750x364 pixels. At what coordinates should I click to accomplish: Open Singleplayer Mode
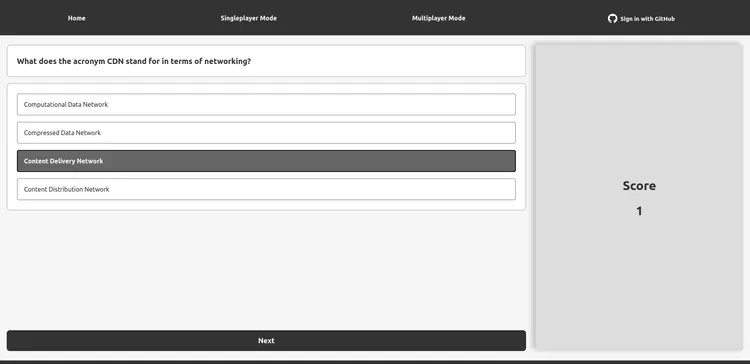click(249, 18)
